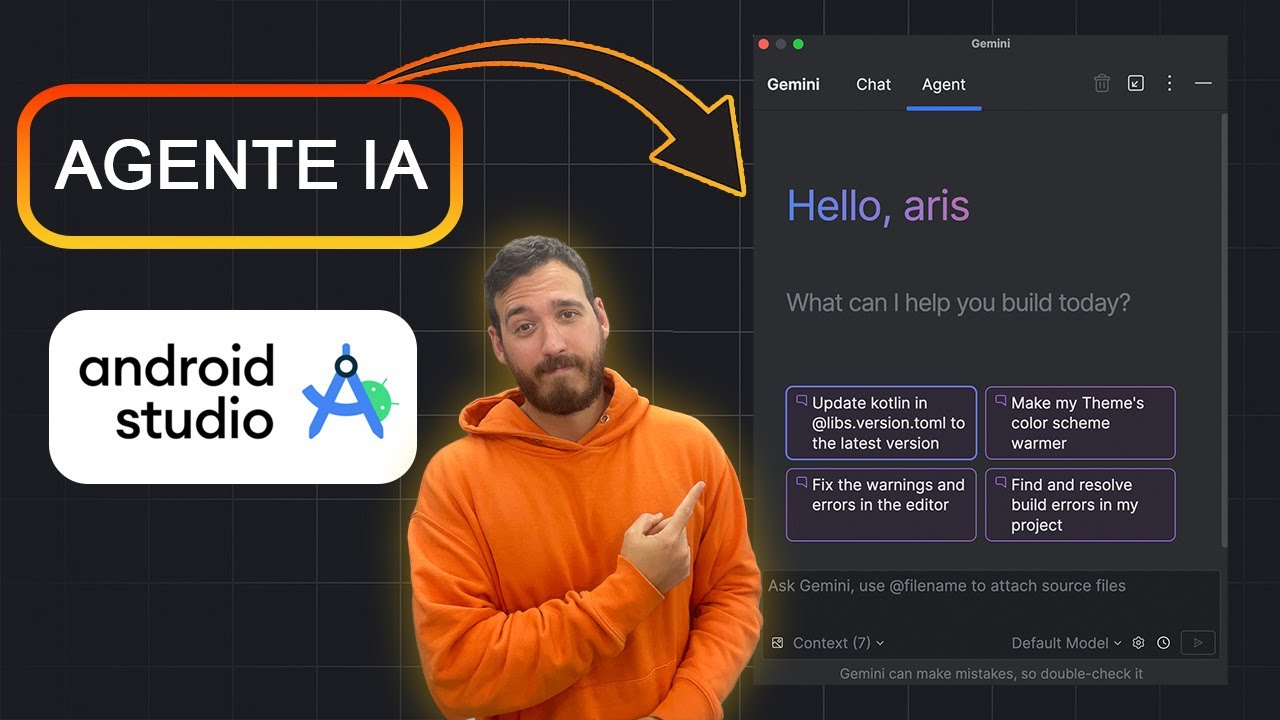
Task: Click the trash icon to clear chat
Action: (x=1102, y=84)
